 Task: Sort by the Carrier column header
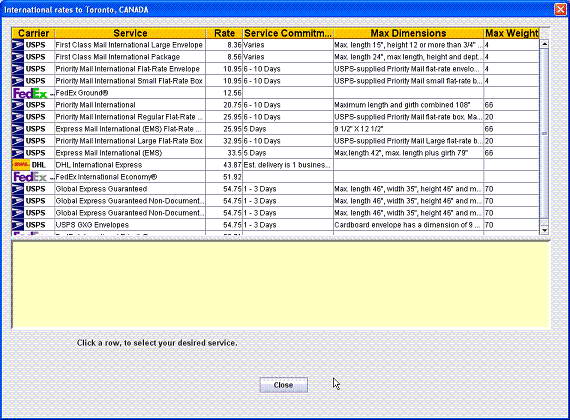coord(33,33)
